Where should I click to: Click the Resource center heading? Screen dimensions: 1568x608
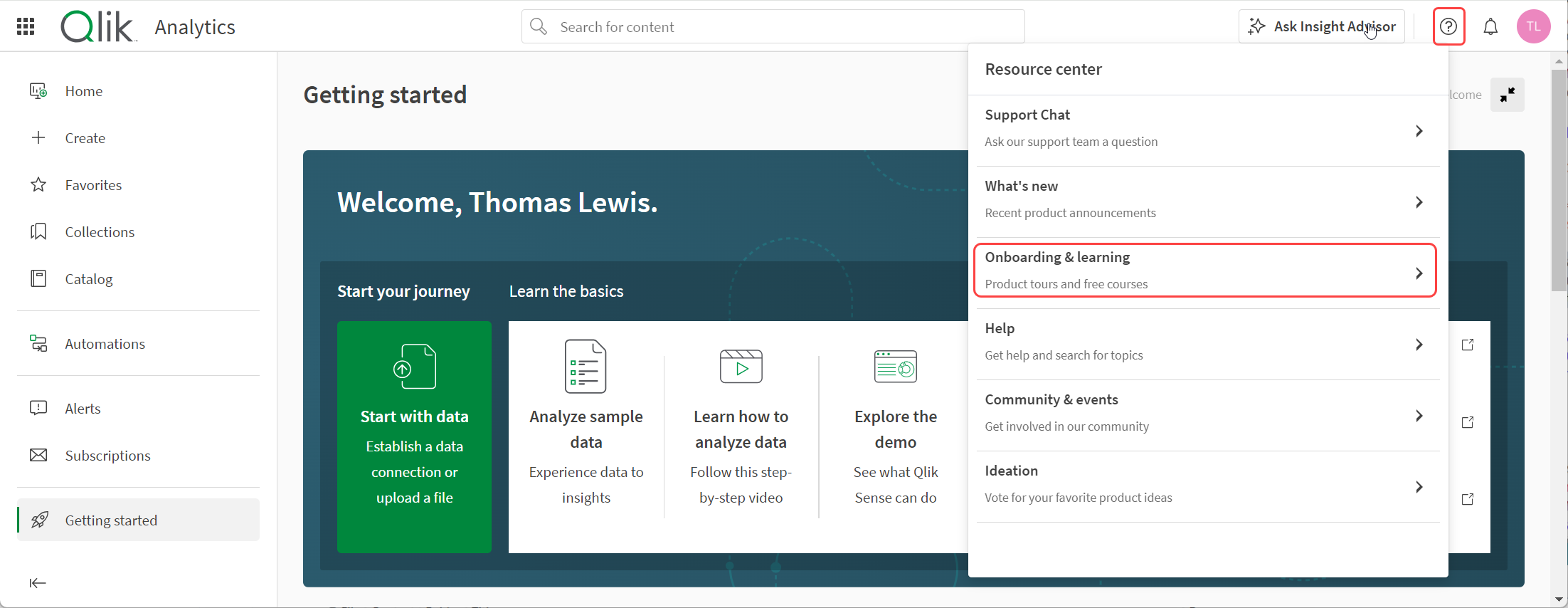(1043, 69)
